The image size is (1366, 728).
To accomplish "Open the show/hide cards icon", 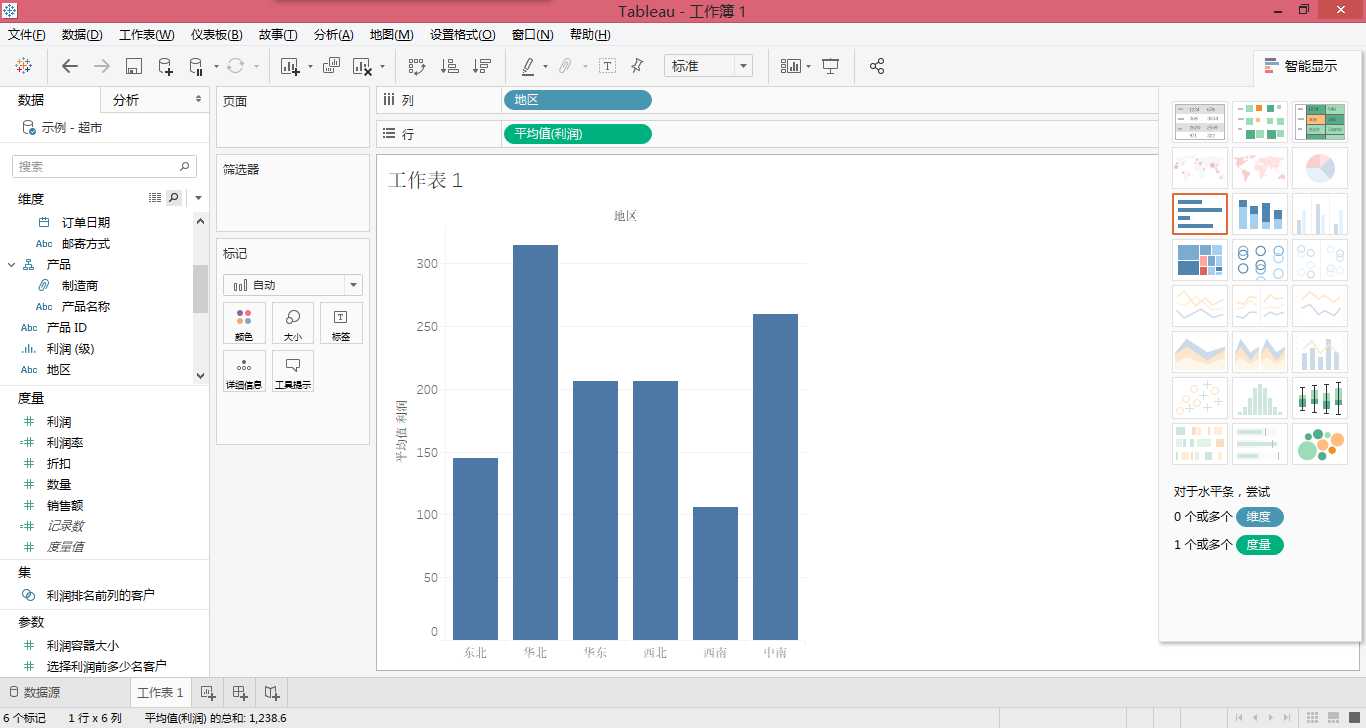I will point(791,66).
